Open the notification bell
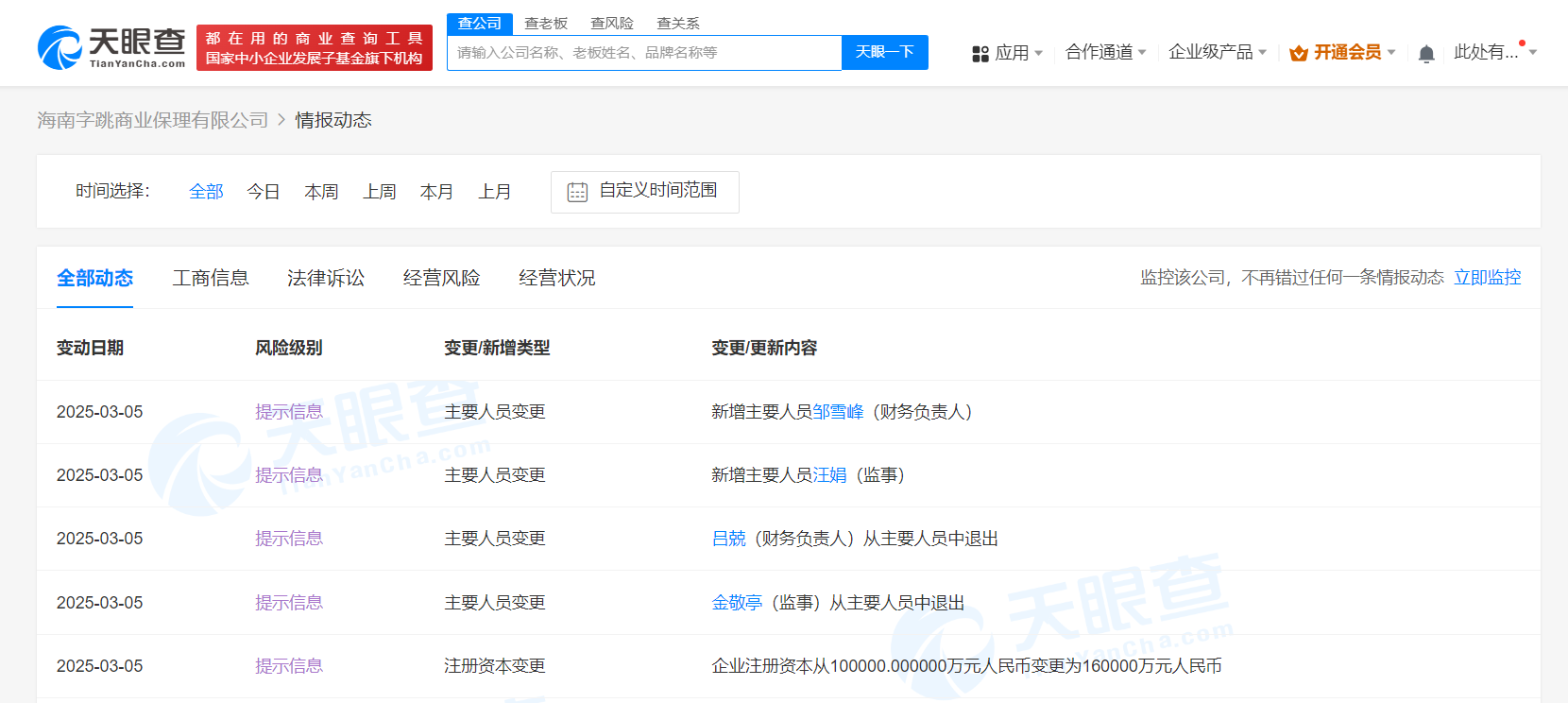This screenshot has height=703, width=1568. click(1426, 54)
